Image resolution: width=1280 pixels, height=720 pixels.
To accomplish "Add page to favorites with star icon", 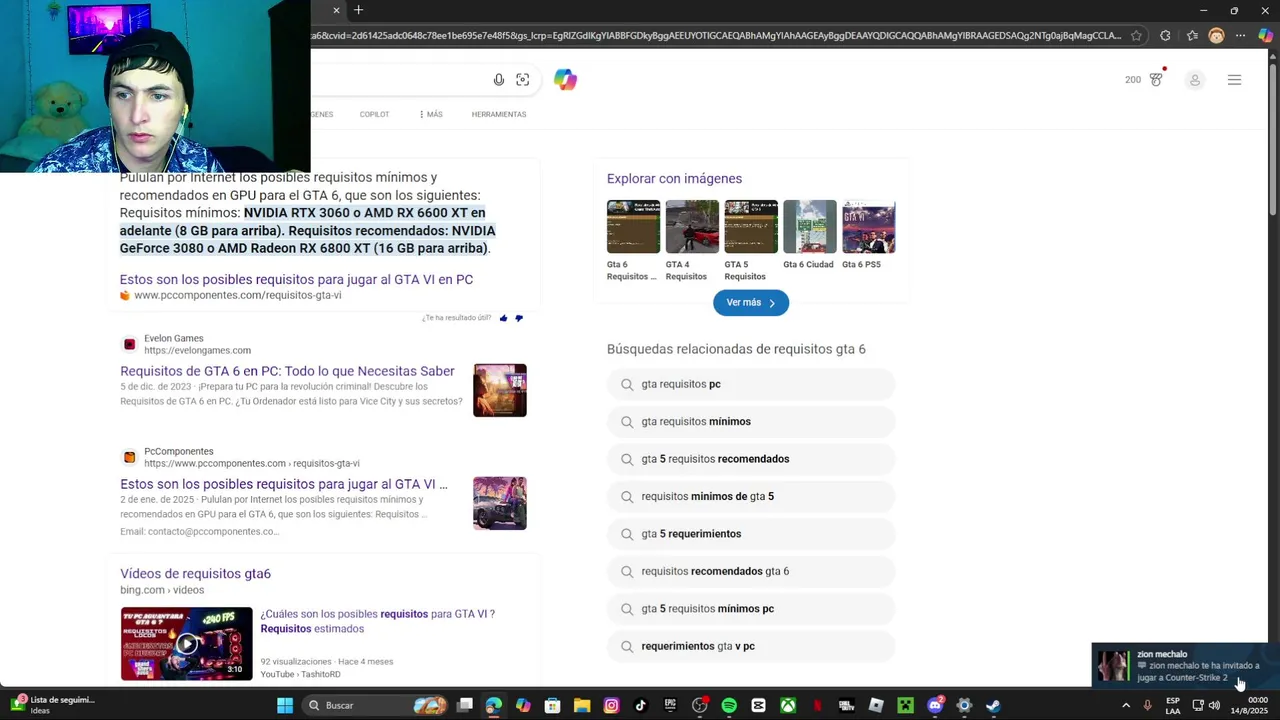I will click(1136, 36).
